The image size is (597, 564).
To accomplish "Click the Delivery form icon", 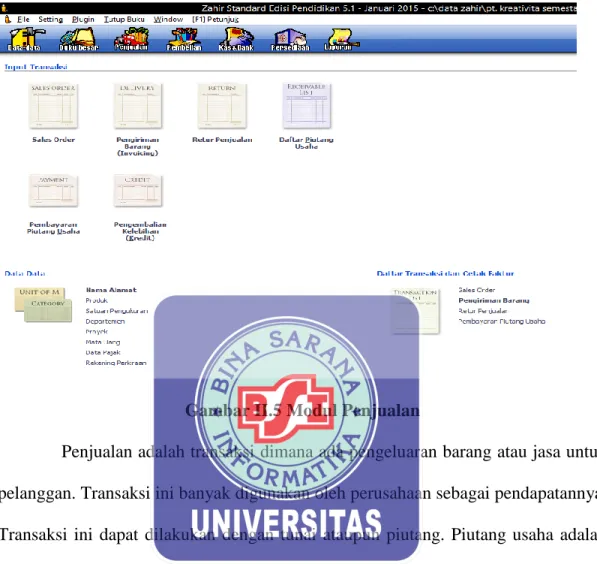I will (138, 106).
